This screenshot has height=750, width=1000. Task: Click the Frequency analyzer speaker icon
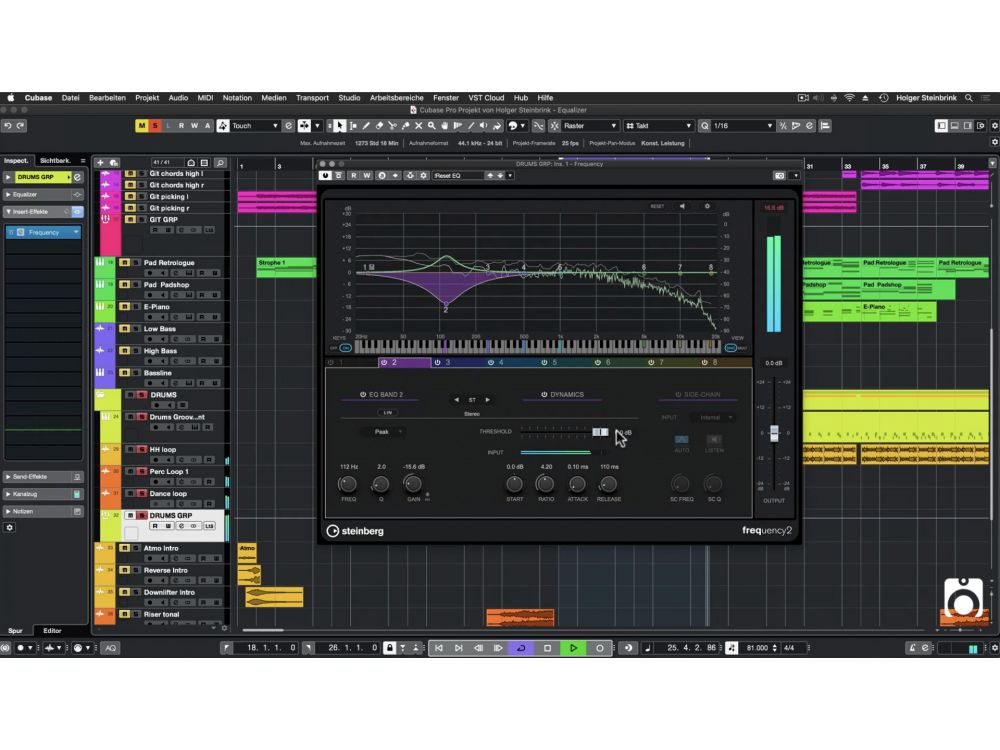pyautogui.click(x=682, y=207)
